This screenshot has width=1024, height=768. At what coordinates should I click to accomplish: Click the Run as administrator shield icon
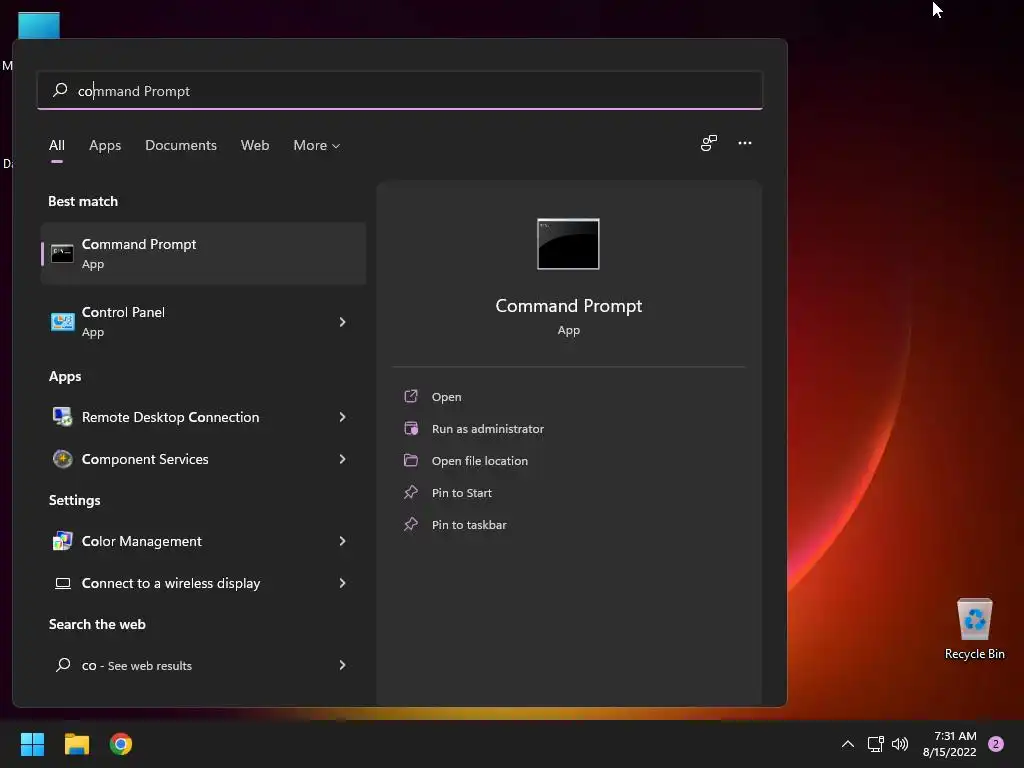(x=411, y=428)
